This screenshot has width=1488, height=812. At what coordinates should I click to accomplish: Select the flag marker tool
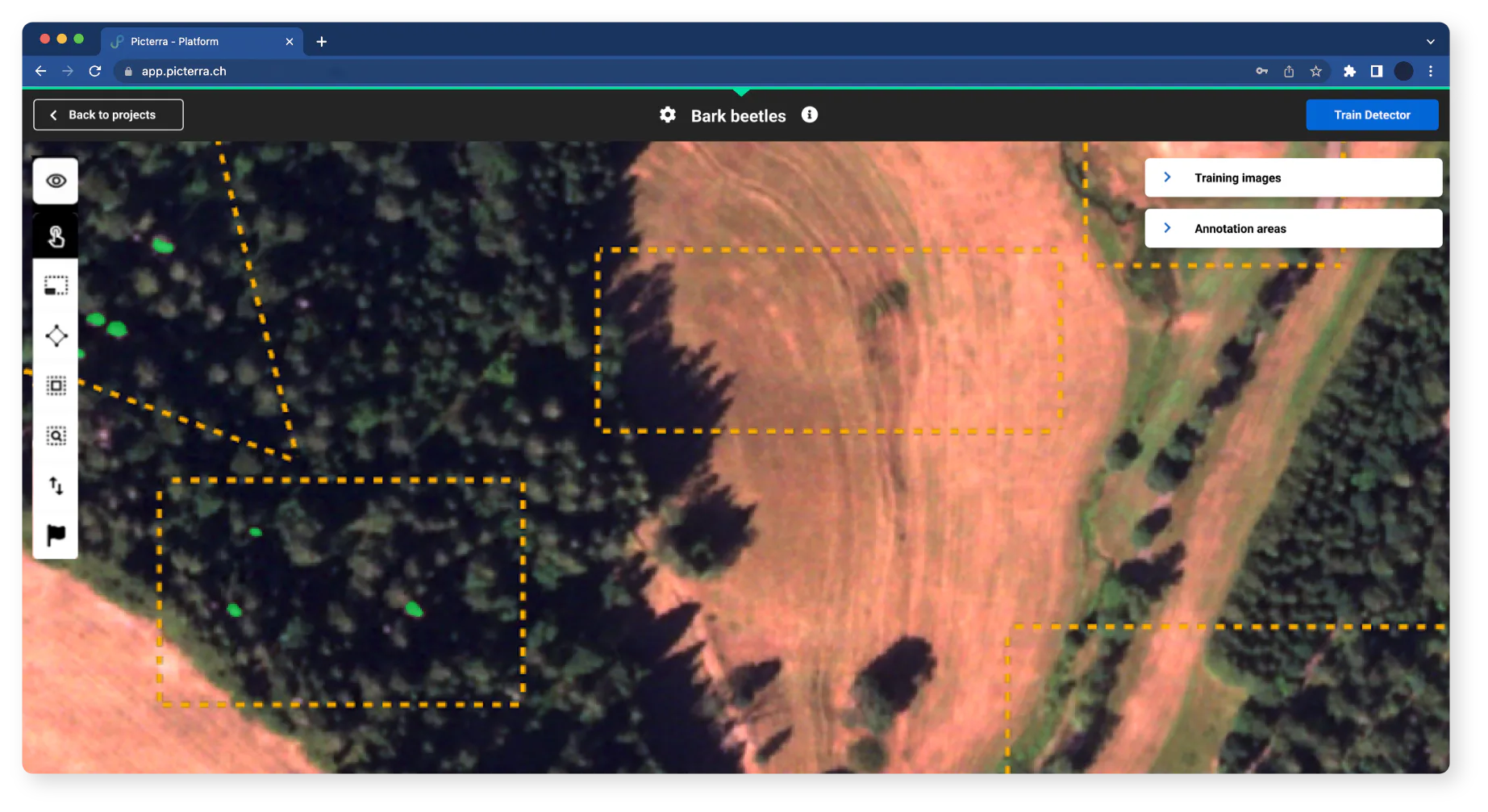(x=56, y=535)
